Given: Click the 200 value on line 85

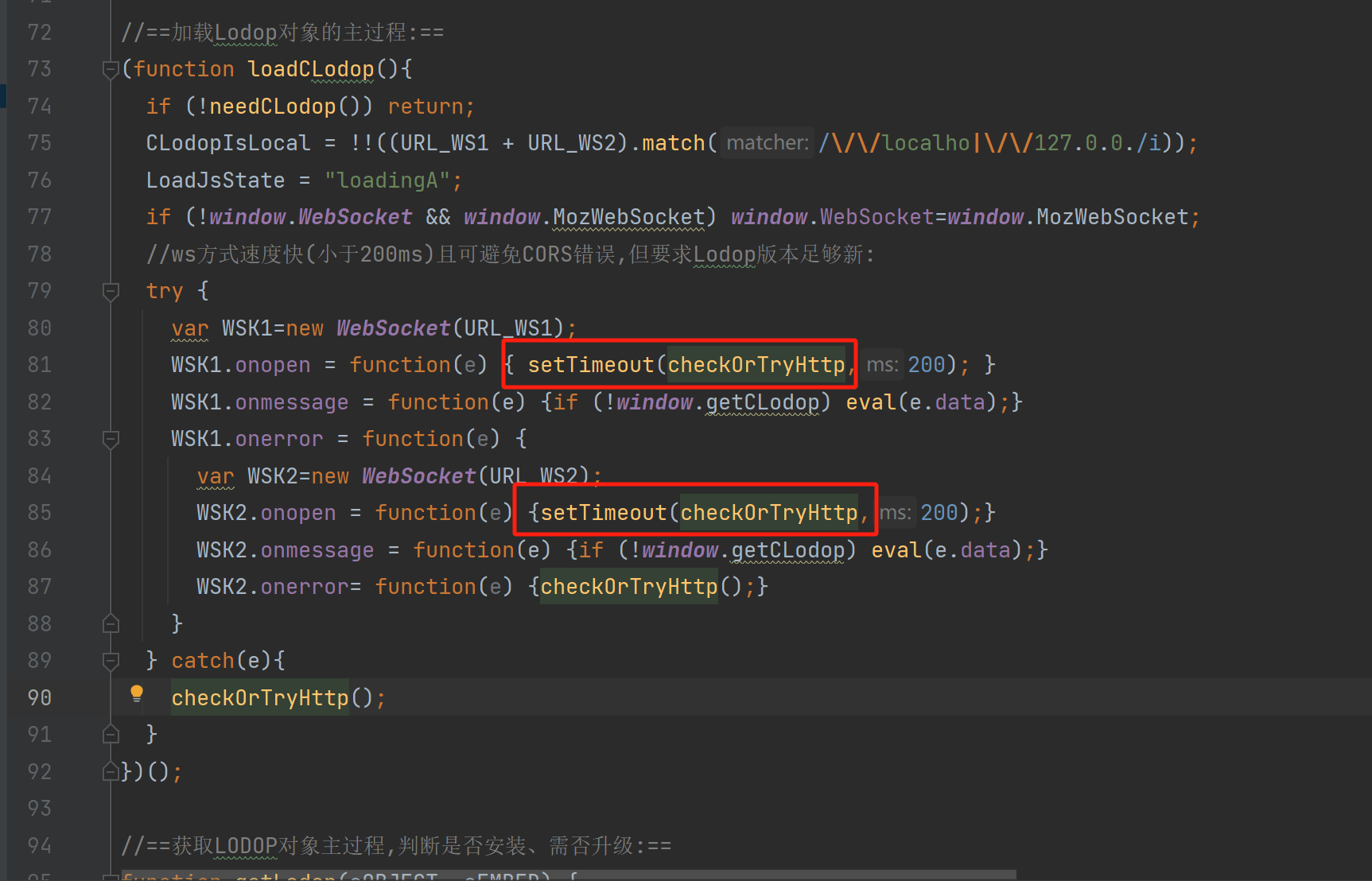Looking at the screenshot, I should point(939,513).
